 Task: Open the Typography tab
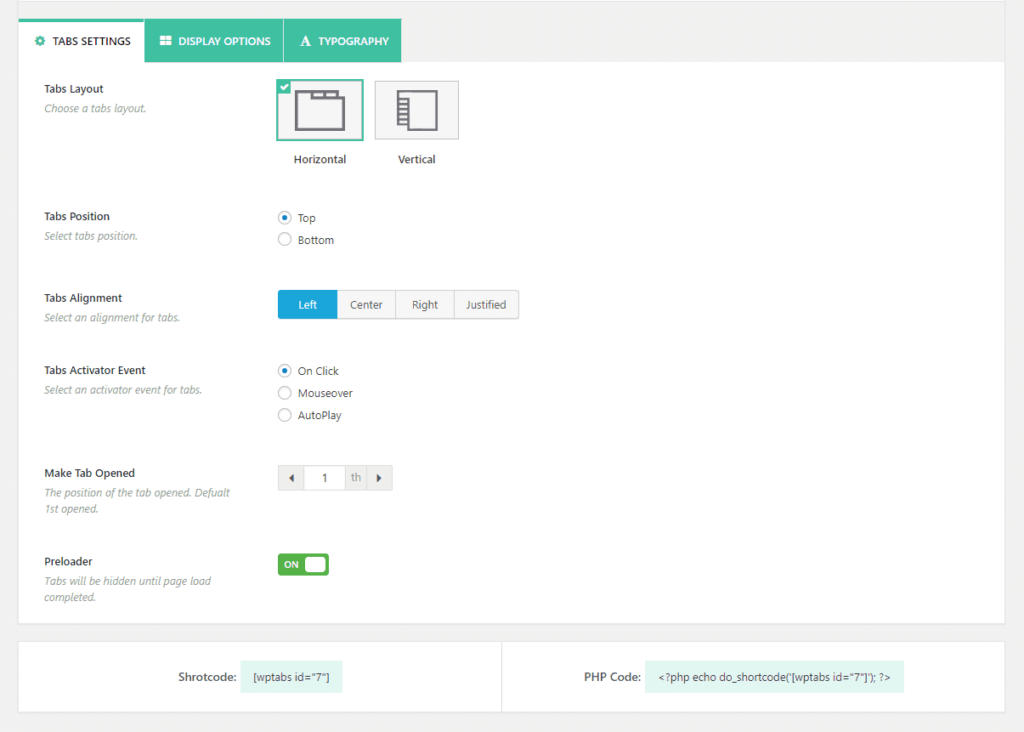[342, 41]
